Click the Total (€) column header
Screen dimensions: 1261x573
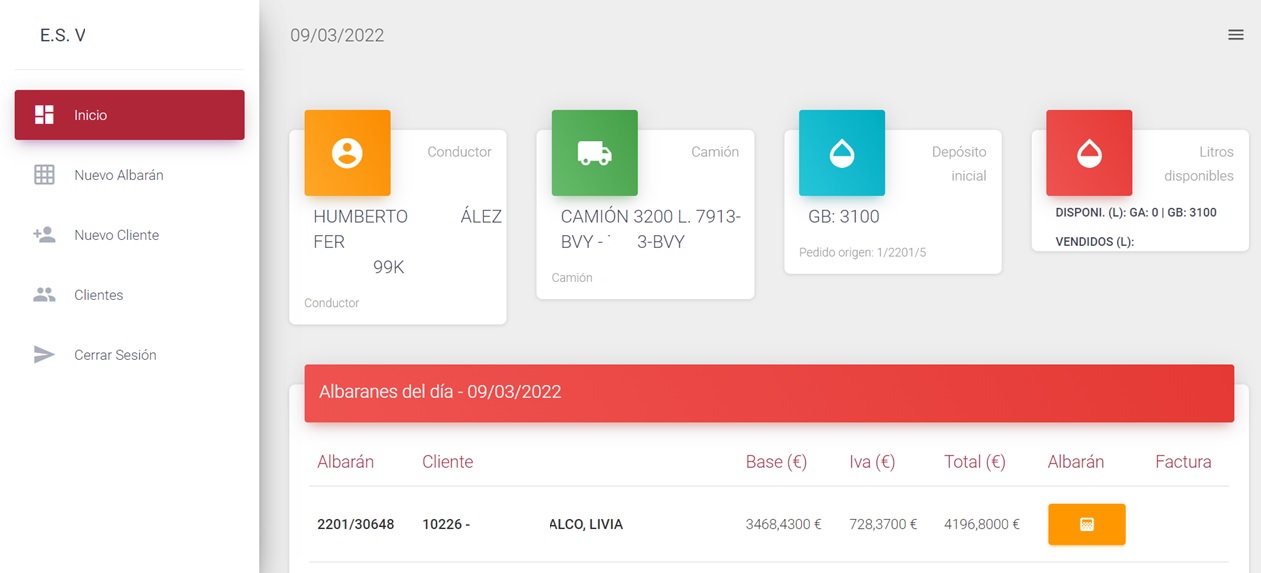coord(974,462)
